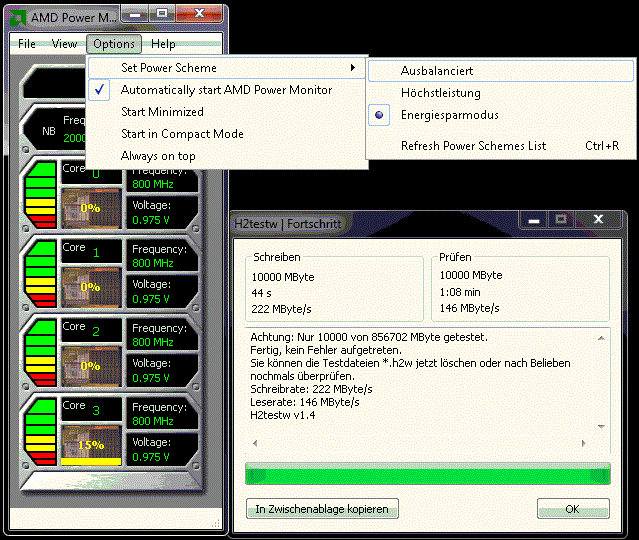Click Core 0 voltage 0.975 V value
The width and height of the screenshot is (639, 540).
pos(151,220)
